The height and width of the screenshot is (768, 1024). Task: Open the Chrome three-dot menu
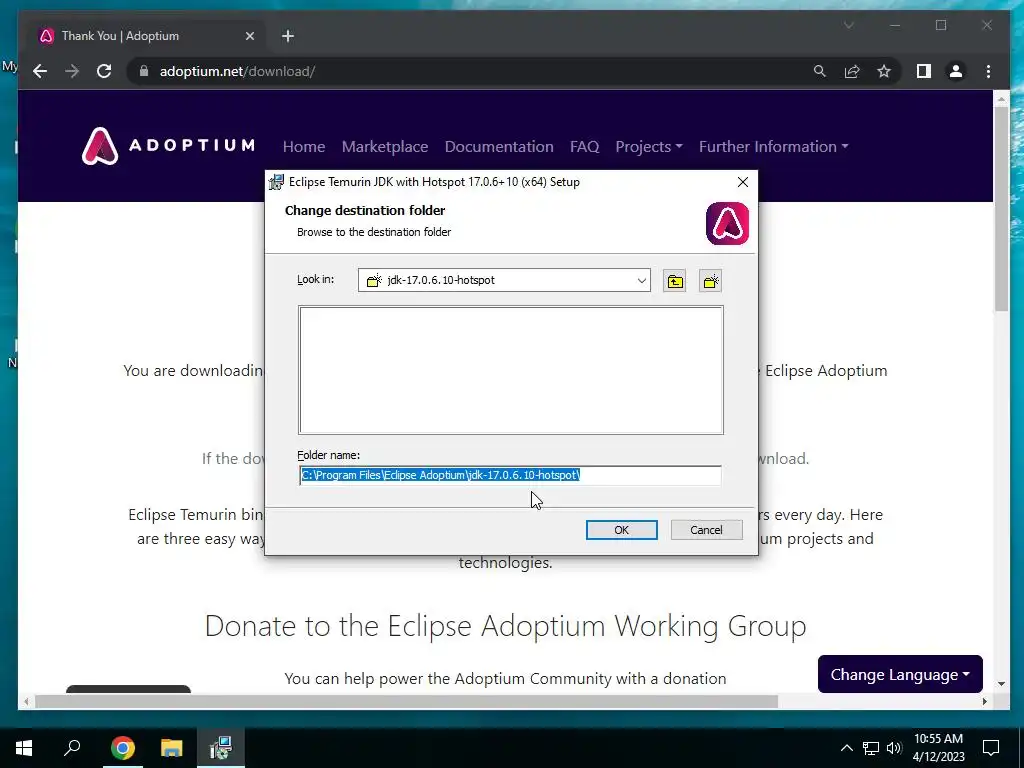click(x=988, y=71)
